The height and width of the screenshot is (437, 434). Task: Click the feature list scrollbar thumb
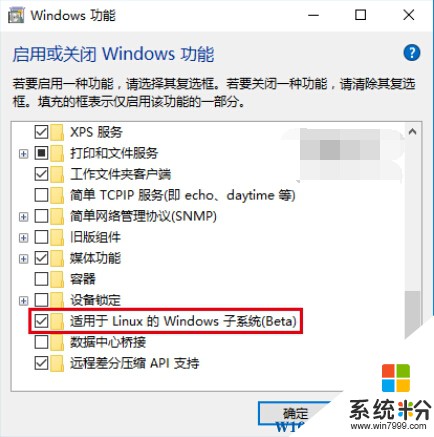coord(413,315)
